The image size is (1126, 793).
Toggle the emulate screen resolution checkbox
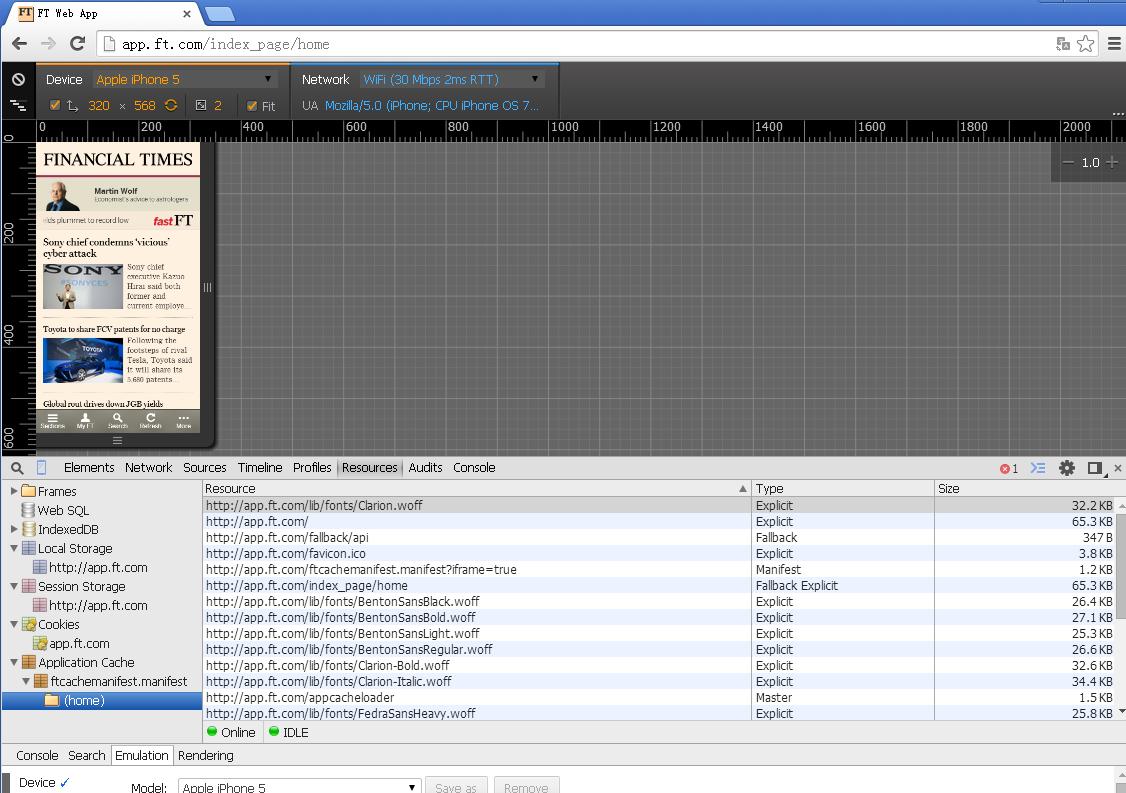point(55,106)
